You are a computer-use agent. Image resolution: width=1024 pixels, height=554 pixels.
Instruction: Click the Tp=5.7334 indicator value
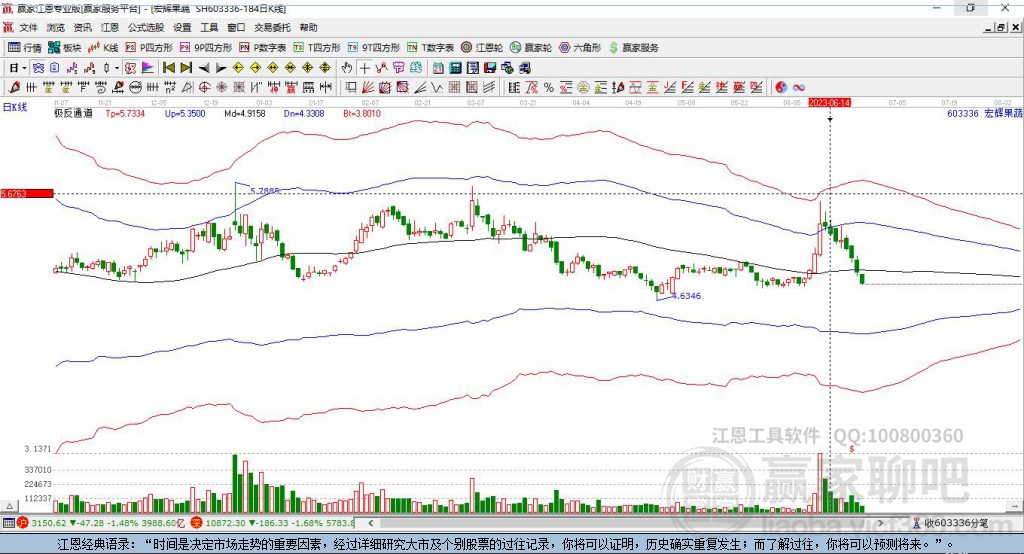click(125, 113)
